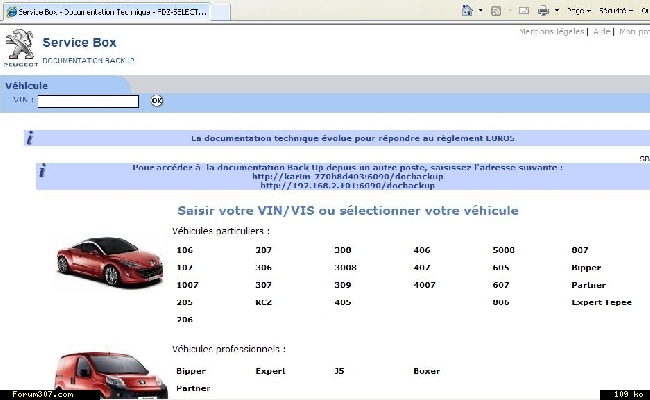The height and width of the screenshot is (400, 650).
Task: Open the Sécurité menu in toolbar
Action: coord(616,11)
